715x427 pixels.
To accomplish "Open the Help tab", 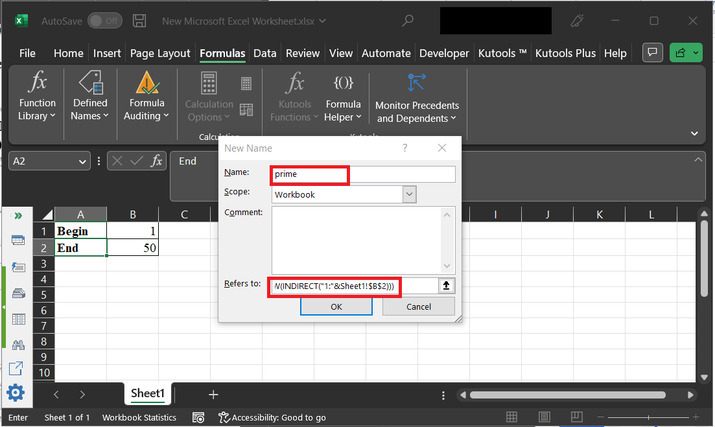I will coord(615,53).
